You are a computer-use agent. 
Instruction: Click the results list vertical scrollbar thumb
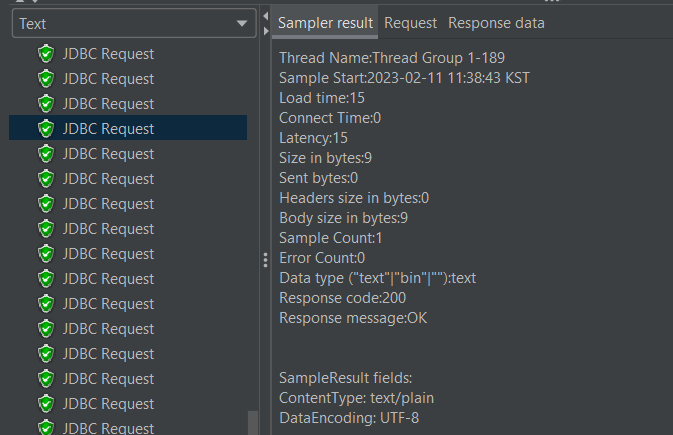[x=253, y=423]
